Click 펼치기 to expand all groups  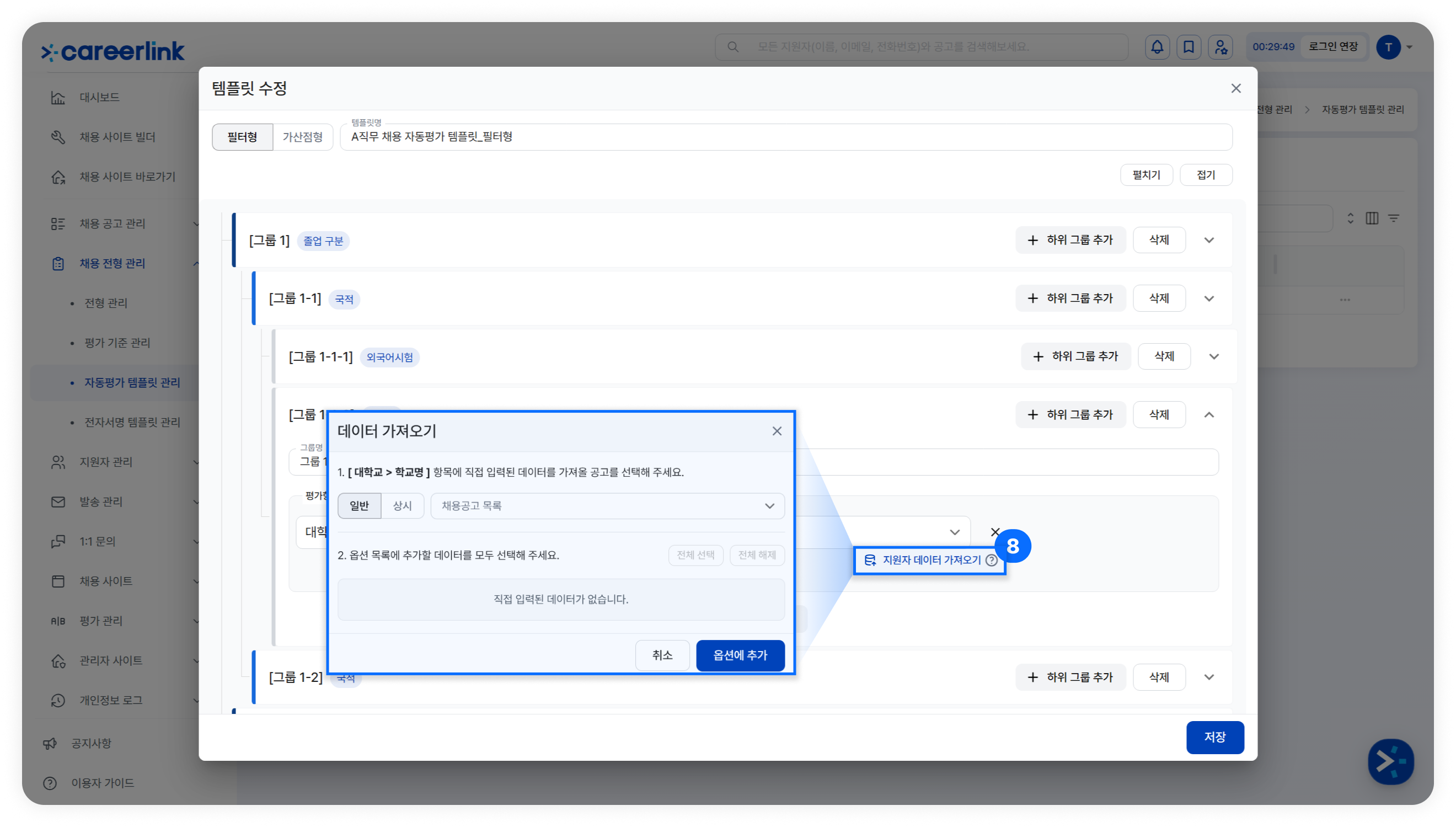coord(1146,175)
